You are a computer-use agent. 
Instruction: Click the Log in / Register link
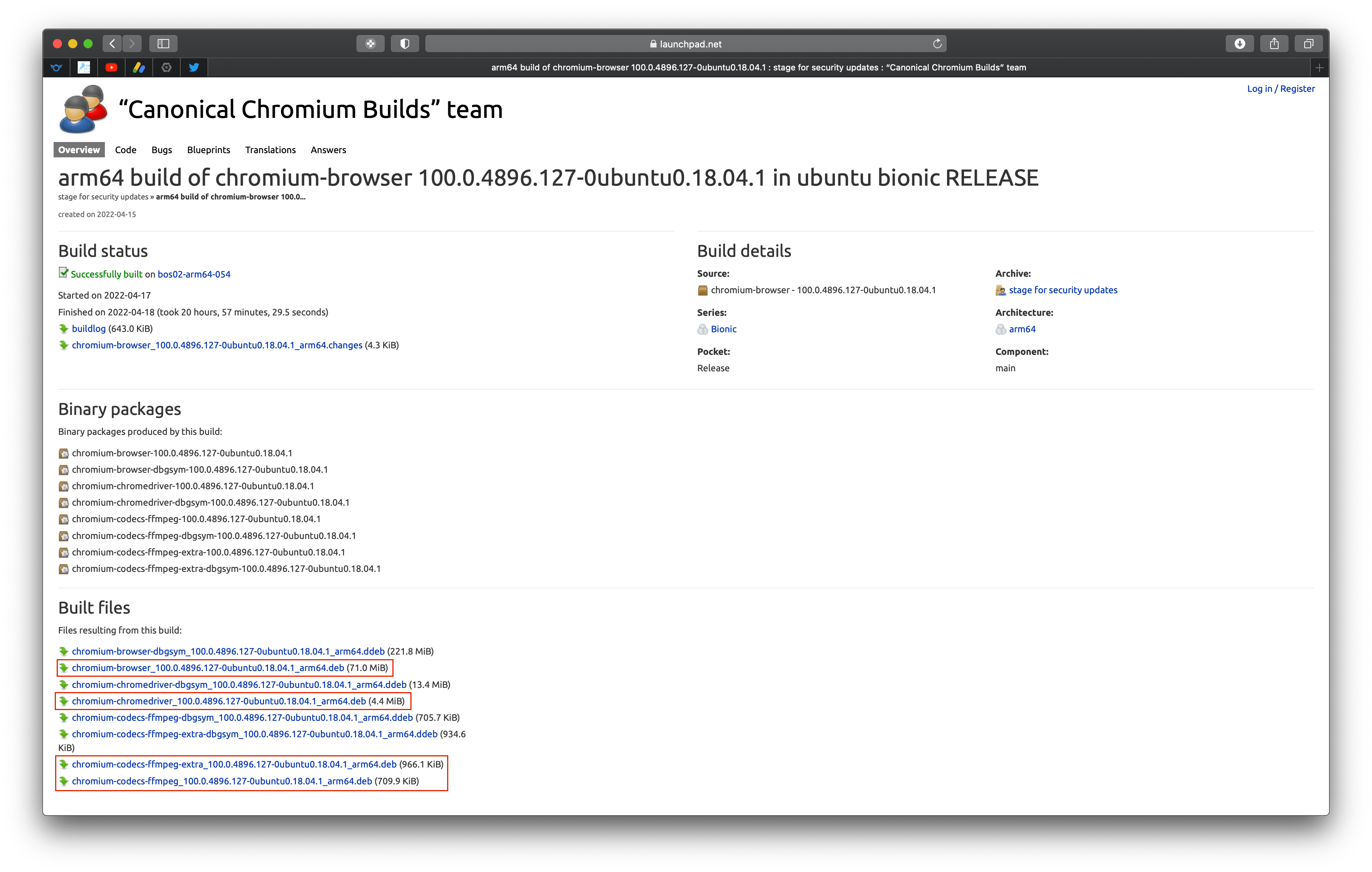(x=1280, y=89)
